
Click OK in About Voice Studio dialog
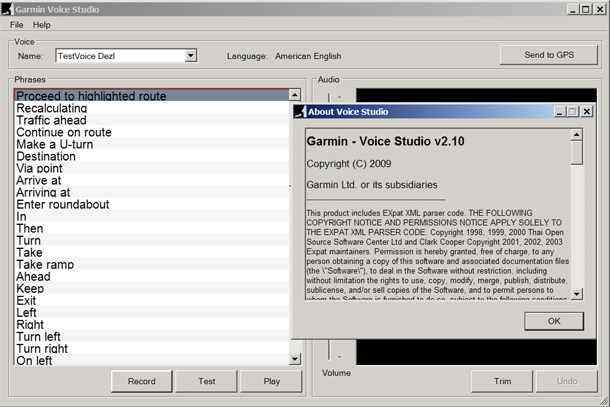[554, 321]
